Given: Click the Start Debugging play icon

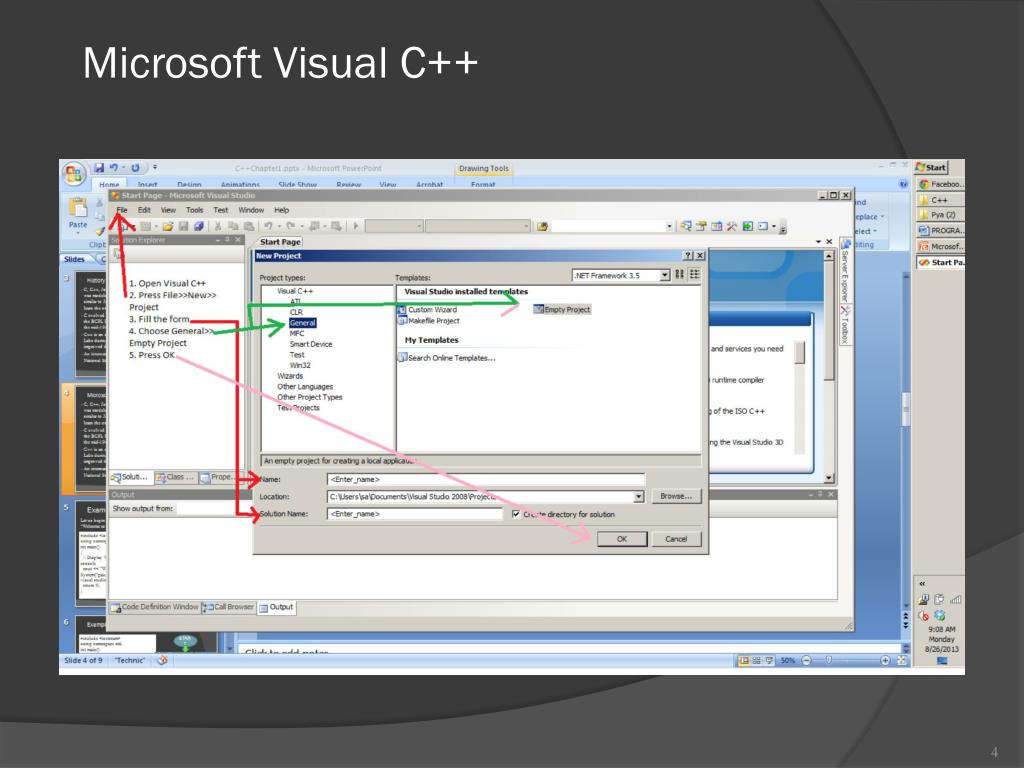Looking at the screenshot, I should point(356,226).
